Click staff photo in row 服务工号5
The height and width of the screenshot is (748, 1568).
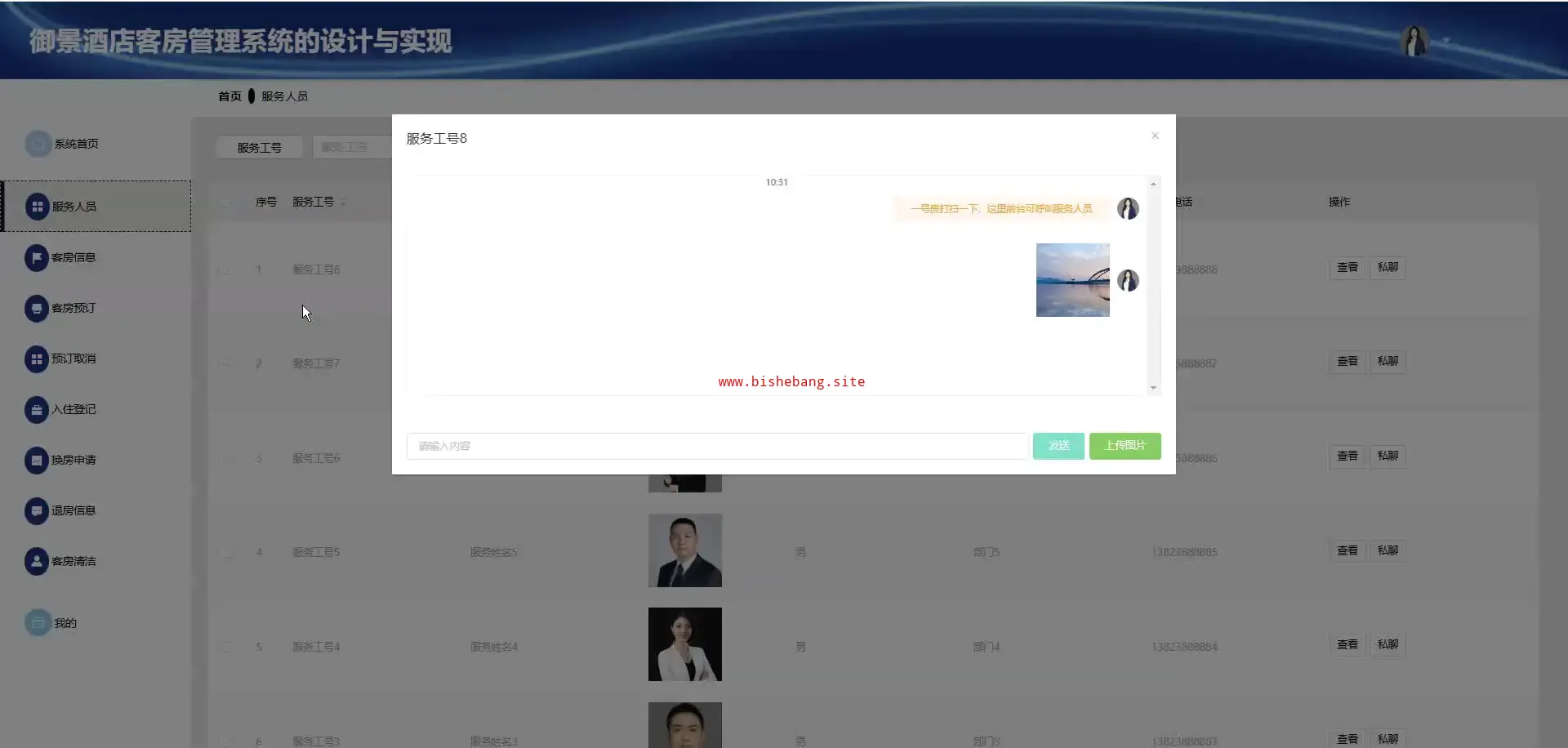tap(685, 550)
